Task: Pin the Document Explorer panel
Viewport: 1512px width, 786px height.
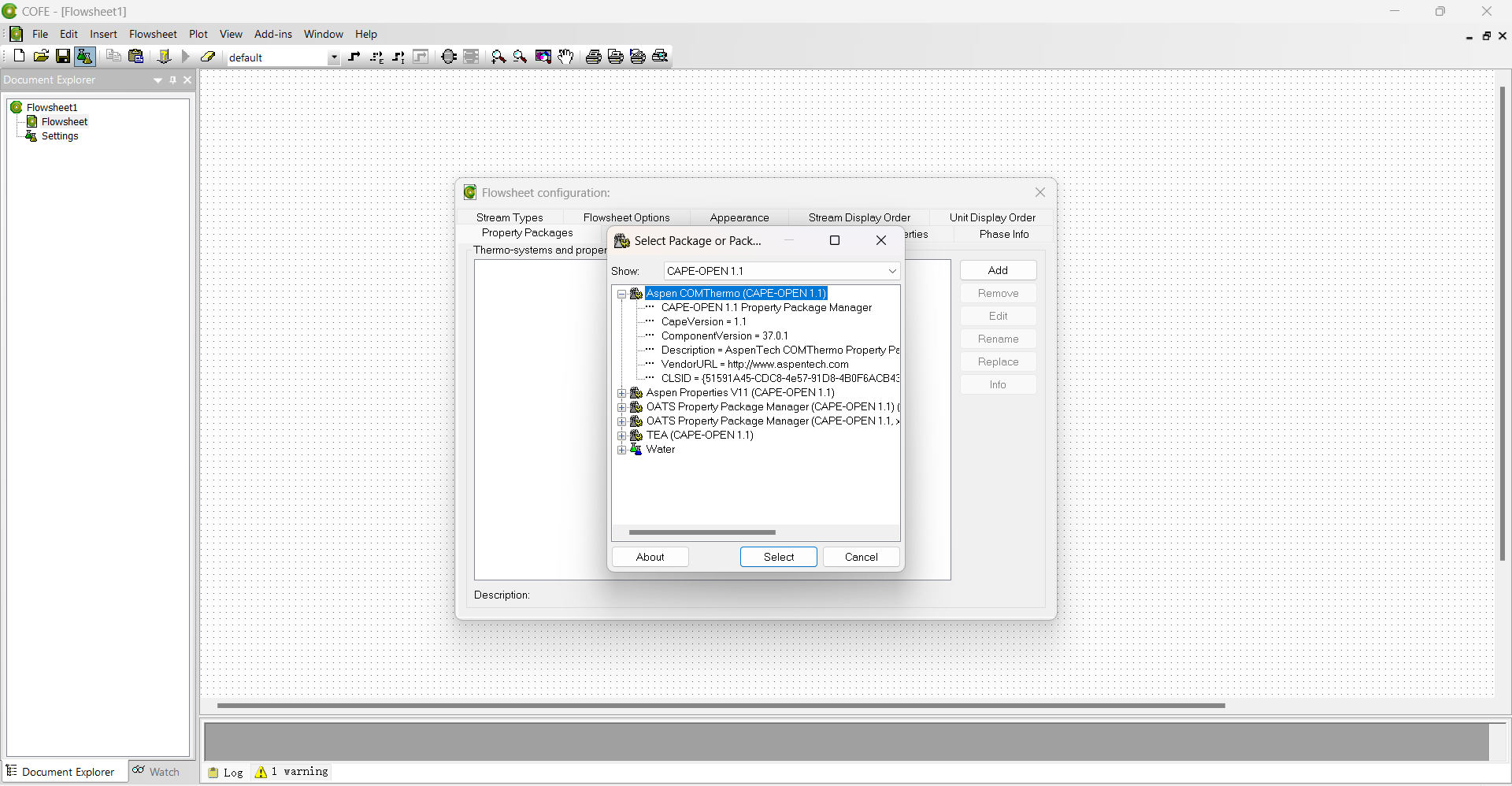Action: point(173,80)
